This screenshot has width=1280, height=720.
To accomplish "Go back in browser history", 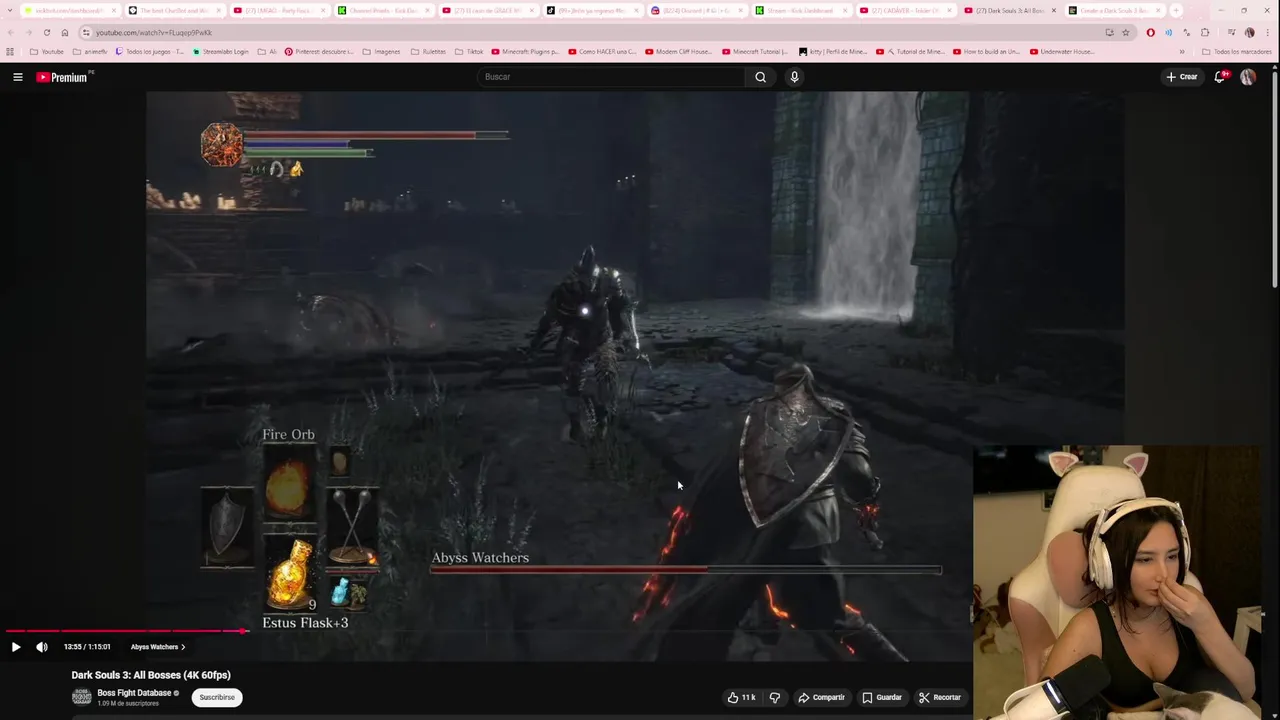I will pos(10,32).
